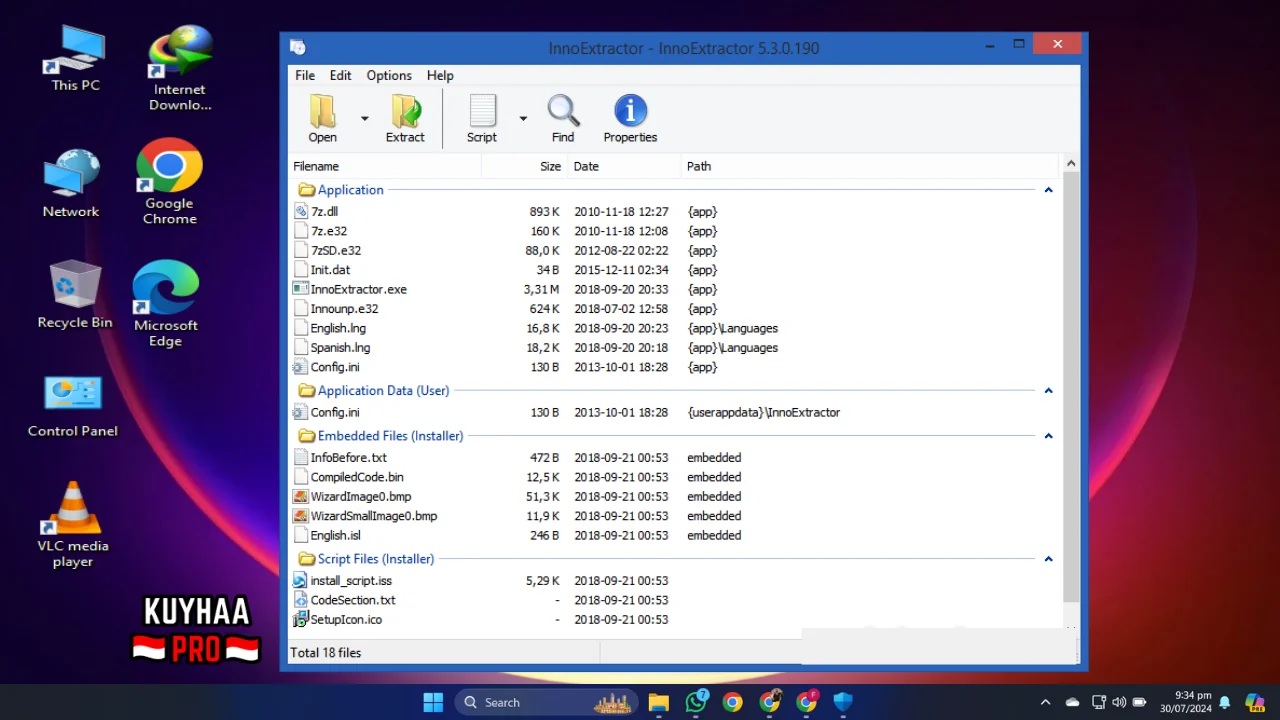Open the Options menu
The height and width of the screenshot is (720, 1280).
tap(389, 75)
